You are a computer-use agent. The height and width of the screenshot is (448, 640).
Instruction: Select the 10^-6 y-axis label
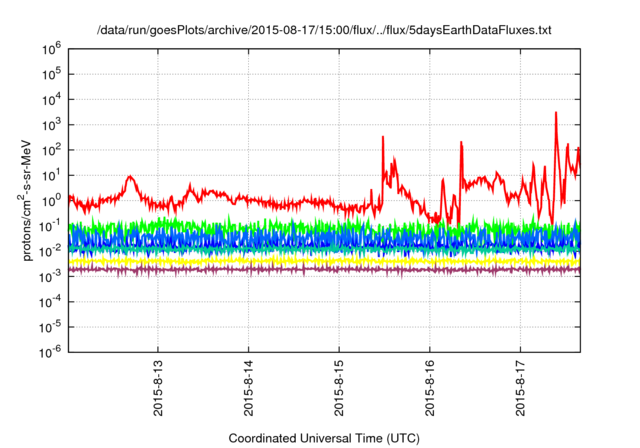(50, 352)
